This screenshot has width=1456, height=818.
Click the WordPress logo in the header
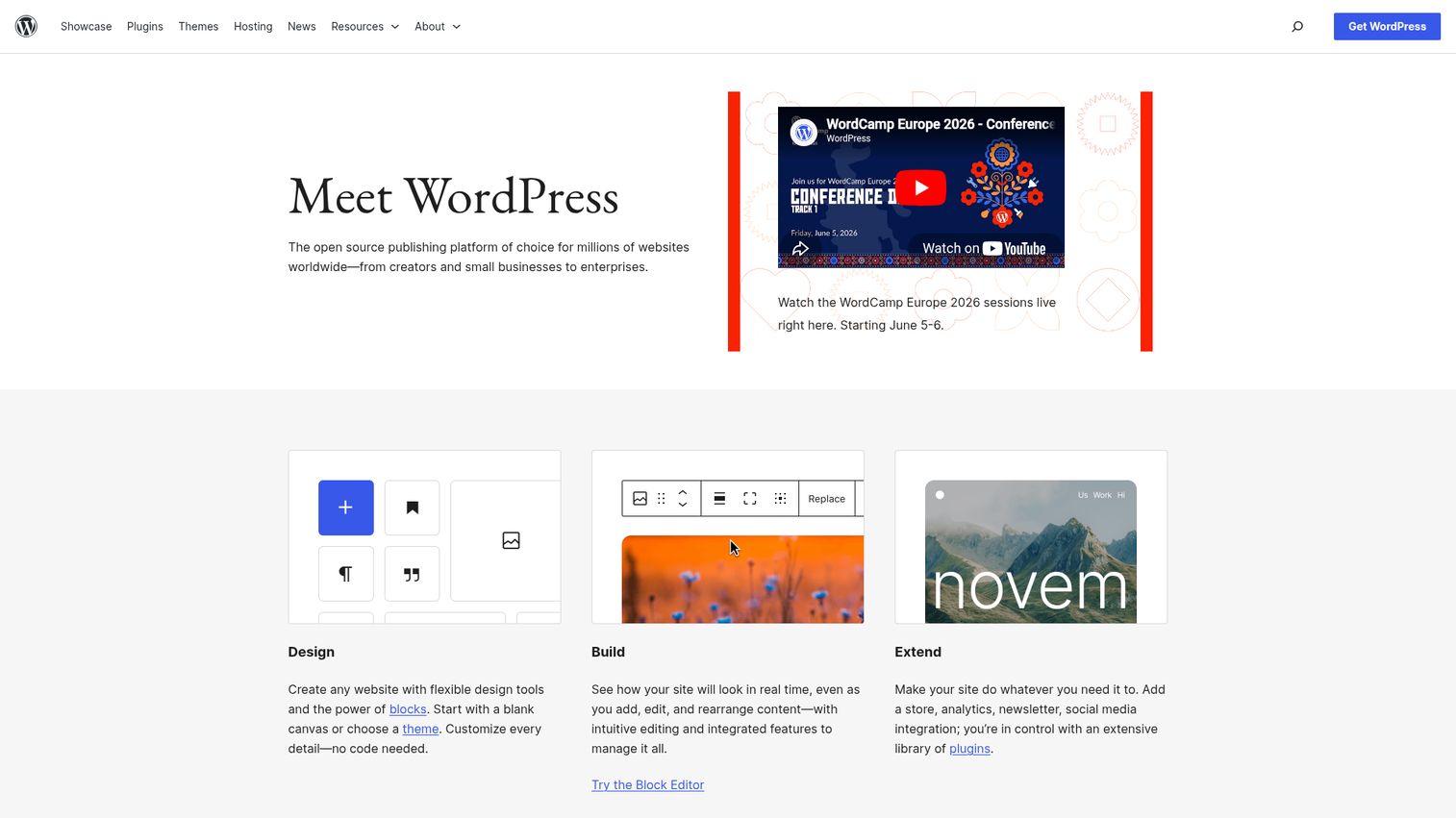pos(26,26)
